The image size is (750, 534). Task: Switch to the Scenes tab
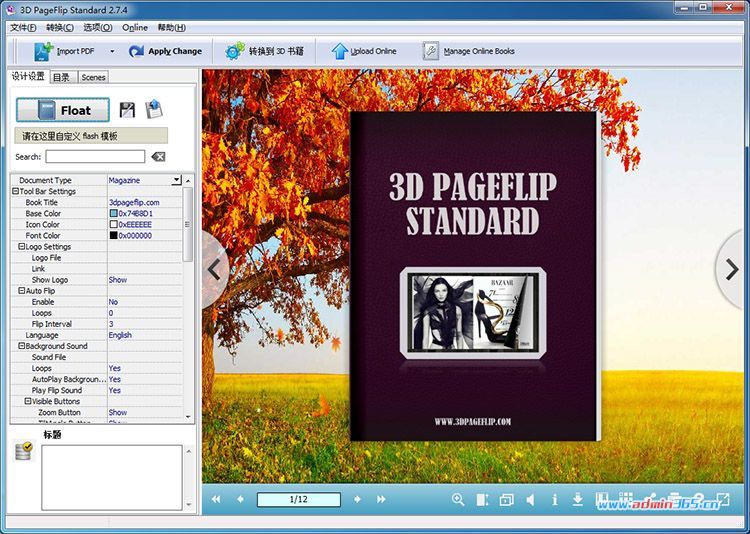tap(93, 77)
